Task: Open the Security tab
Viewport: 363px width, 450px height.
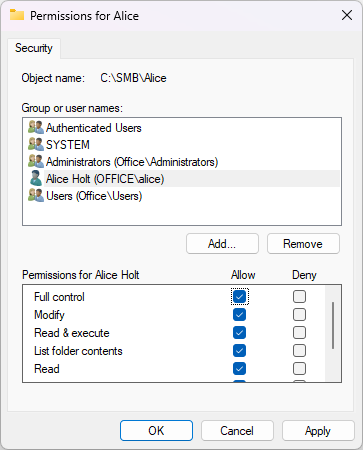Action: (x=34, y=48)
